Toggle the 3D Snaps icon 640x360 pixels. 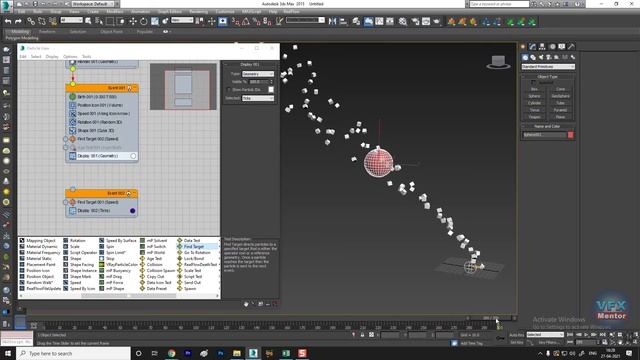pos(236,21)
